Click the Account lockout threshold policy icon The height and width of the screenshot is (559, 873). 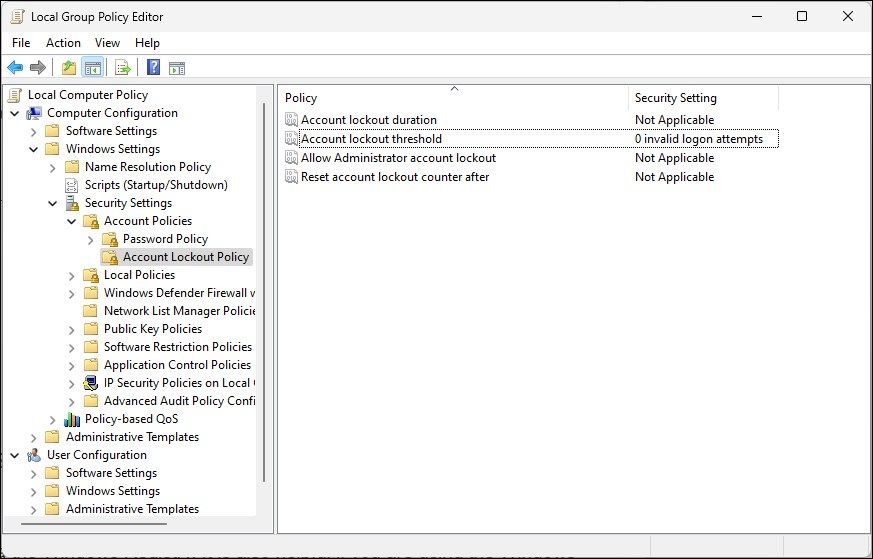click(291, 139)
